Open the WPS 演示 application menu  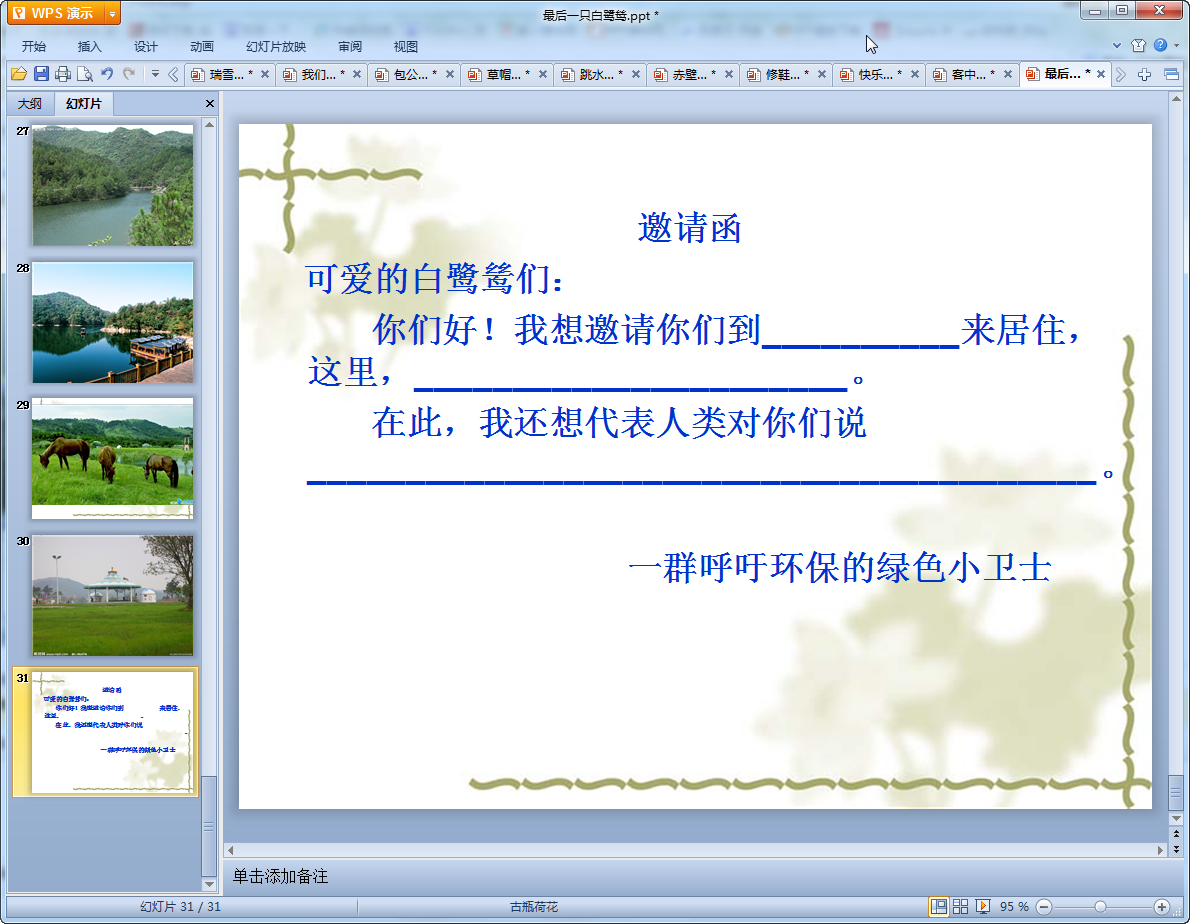55,13
